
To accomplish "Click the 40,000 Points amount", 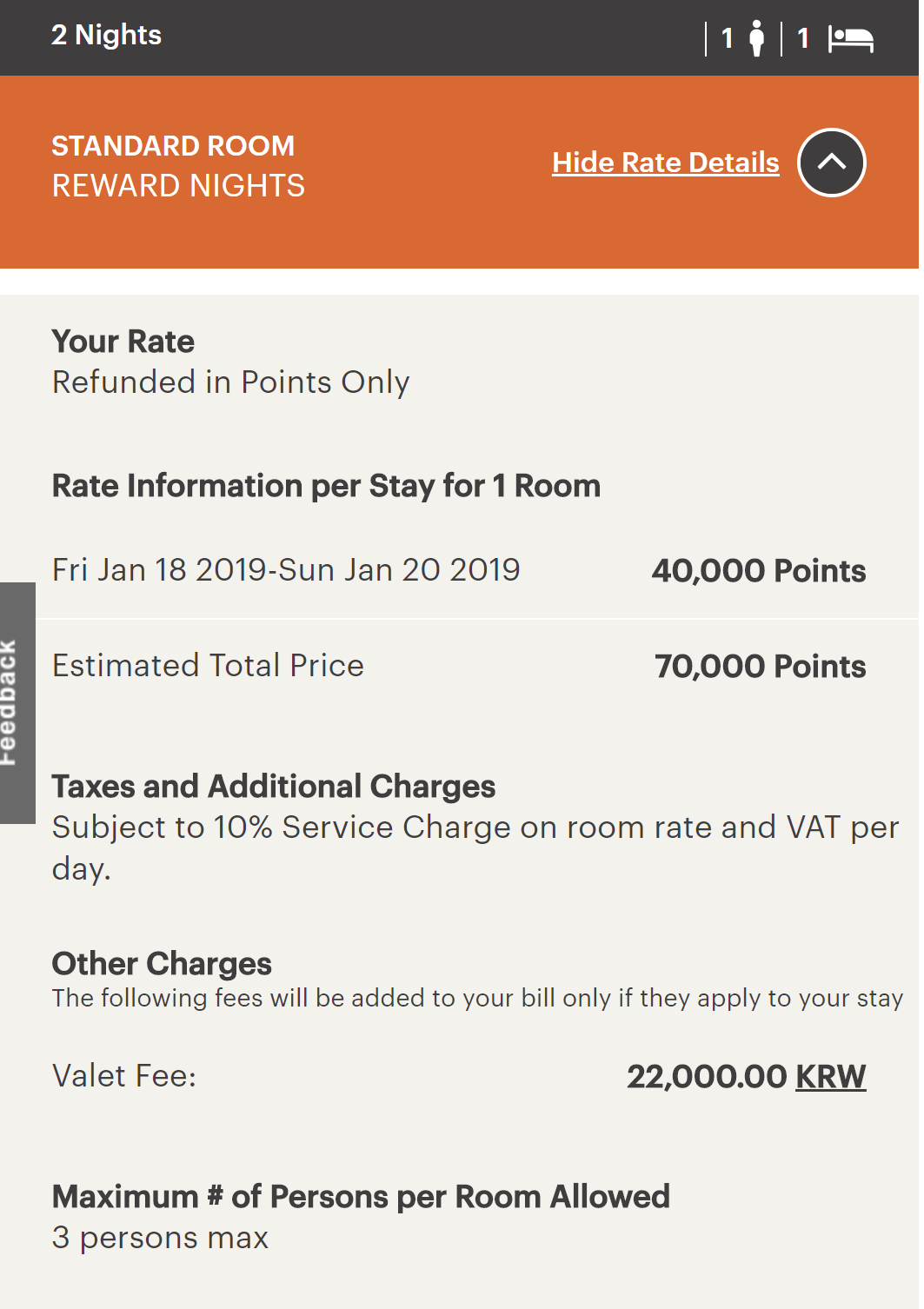I will pyautogui.click(x=759, y=571).
